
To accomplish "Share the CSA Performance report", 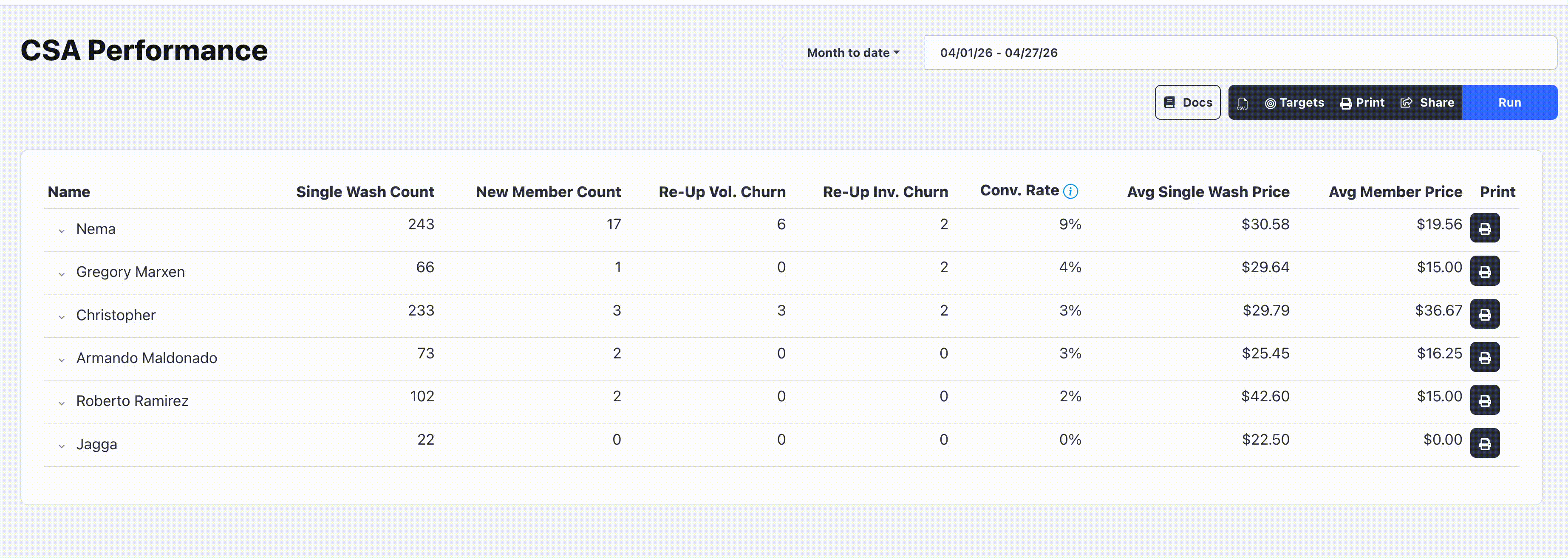I will pos(1427,103).
